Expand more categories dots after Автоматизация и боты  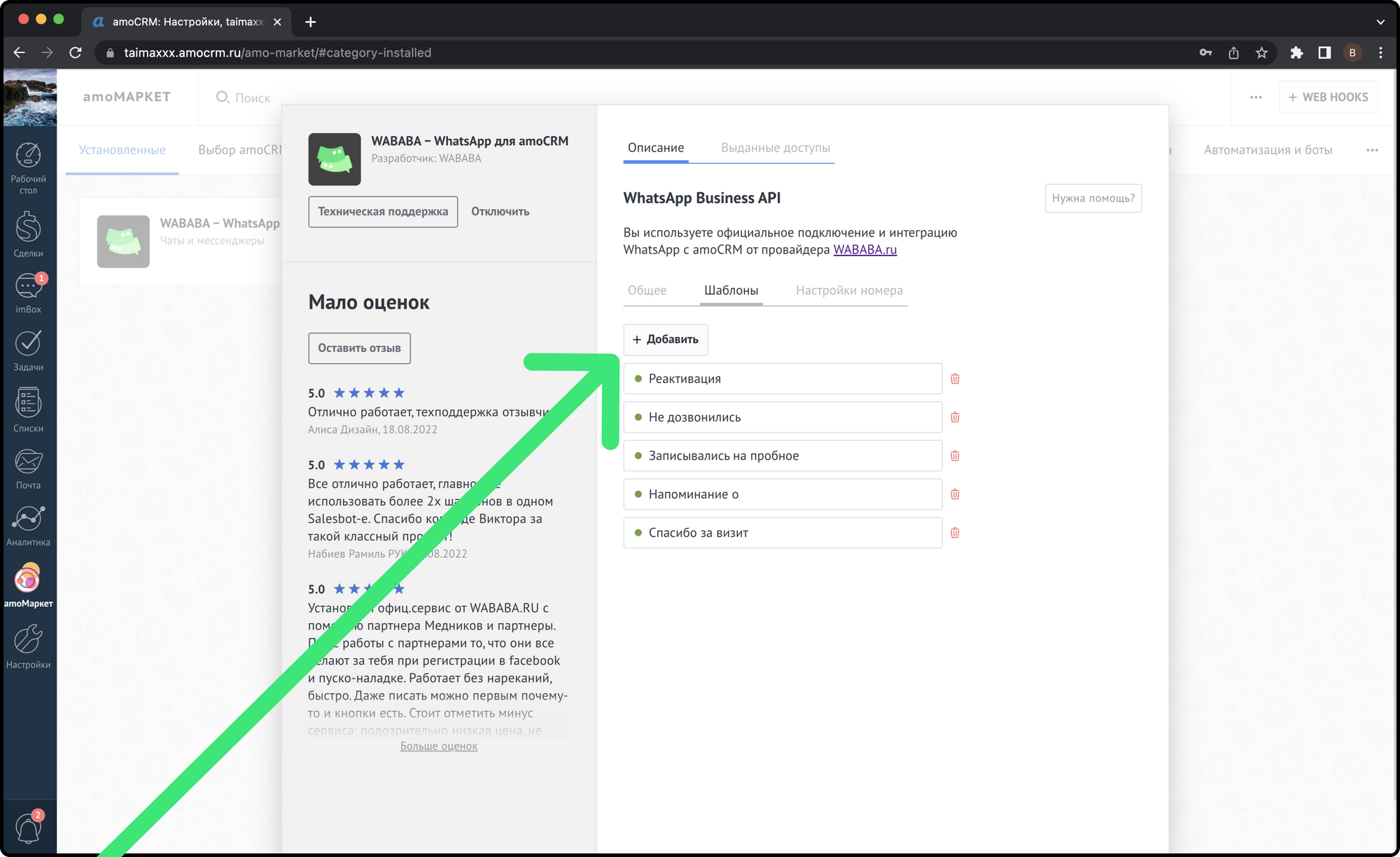pyautogui.click(x=1372, y=150)
